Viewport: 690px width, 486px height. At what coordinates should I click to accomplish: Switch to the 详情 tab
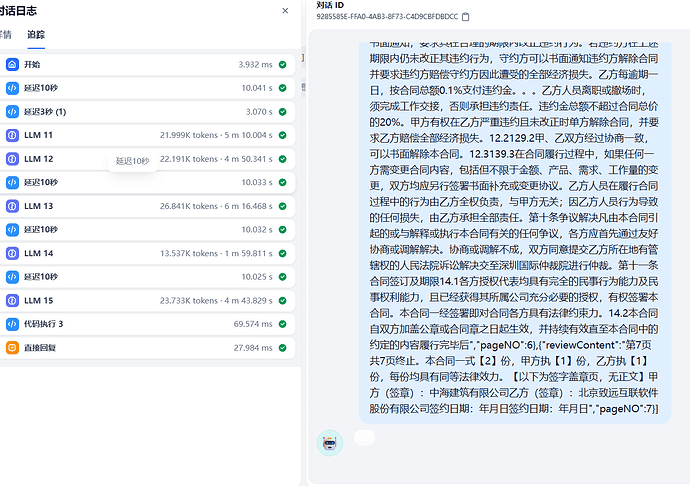tap(6, 34)
